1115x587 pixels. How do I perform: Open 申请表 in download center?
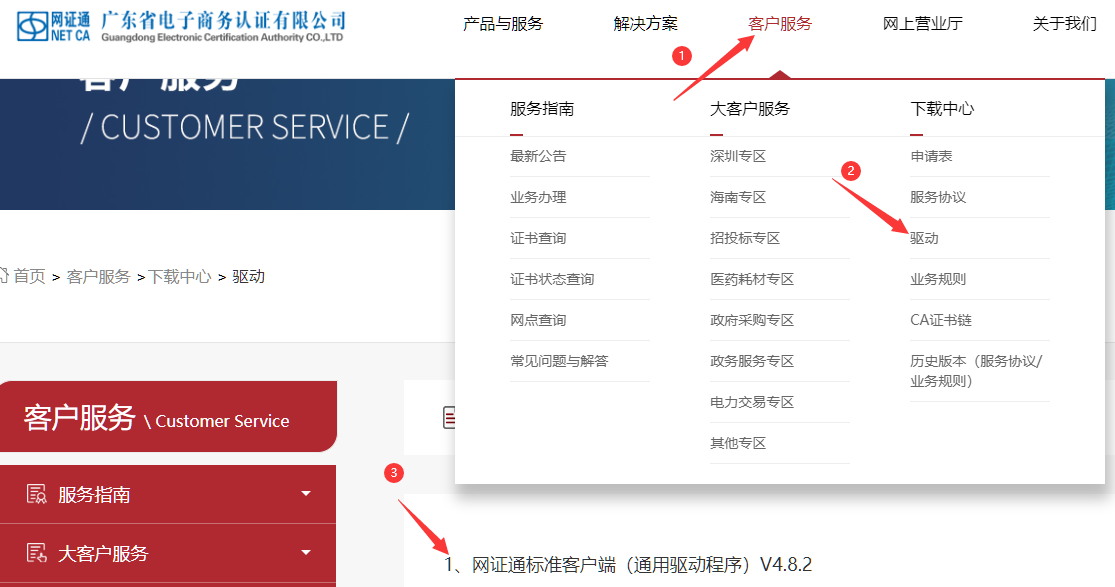(x=931, y=156)
